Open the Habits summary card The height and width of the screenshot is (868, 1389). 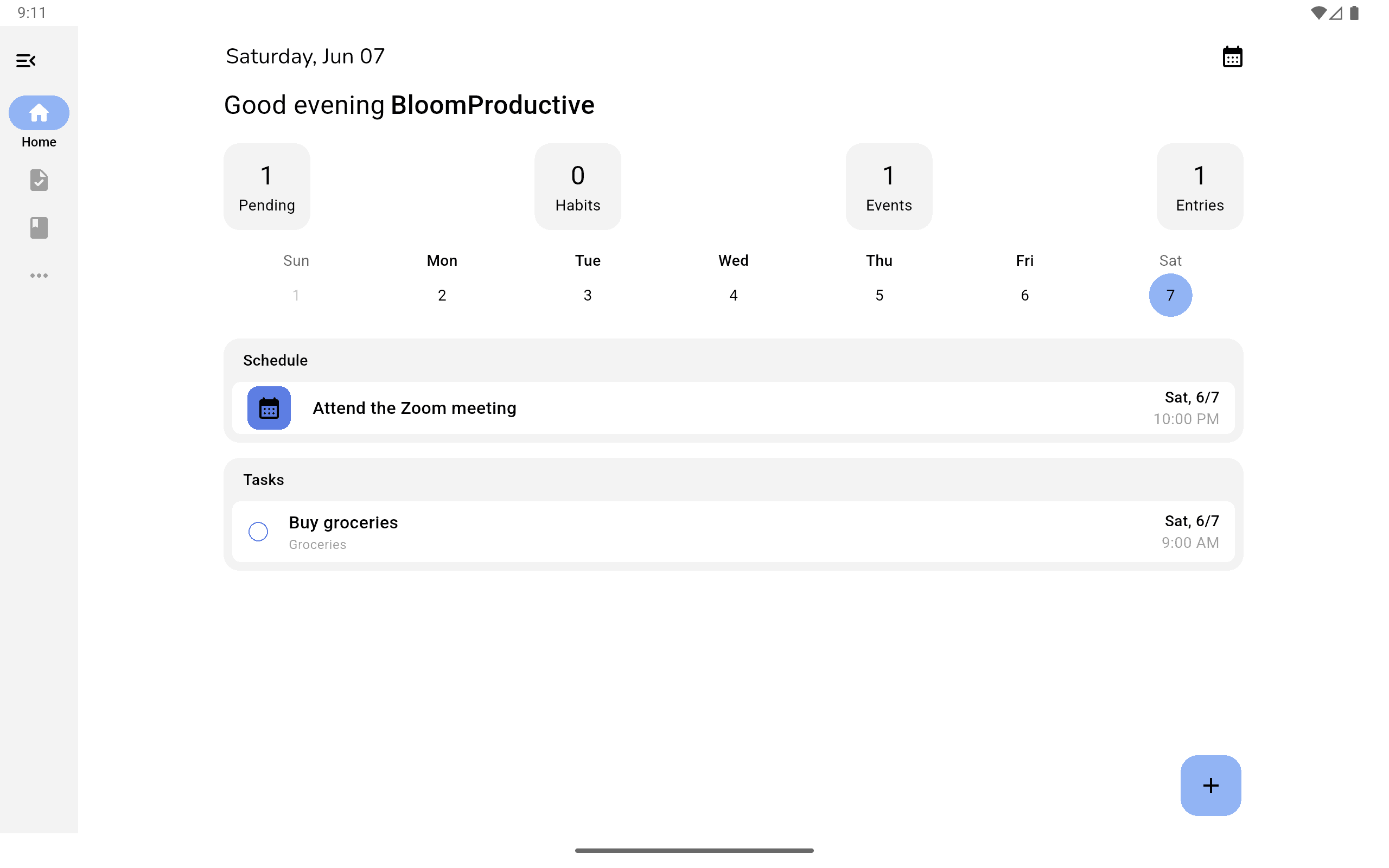click(x=577, y=186)
